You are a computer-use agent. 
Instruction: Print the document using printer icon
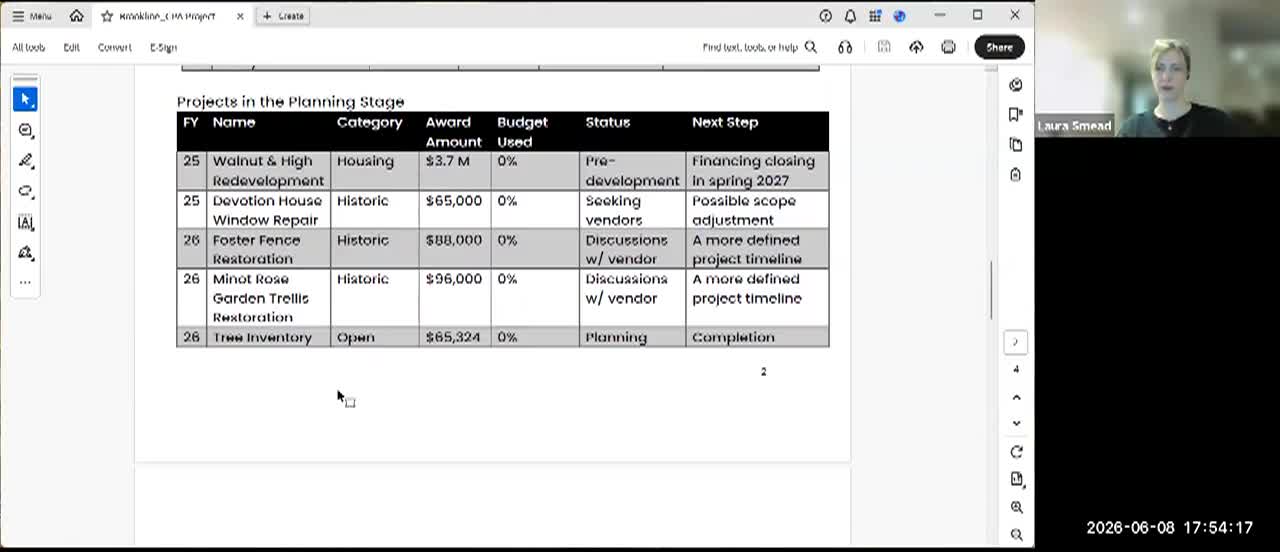click(x=948, y=47)
